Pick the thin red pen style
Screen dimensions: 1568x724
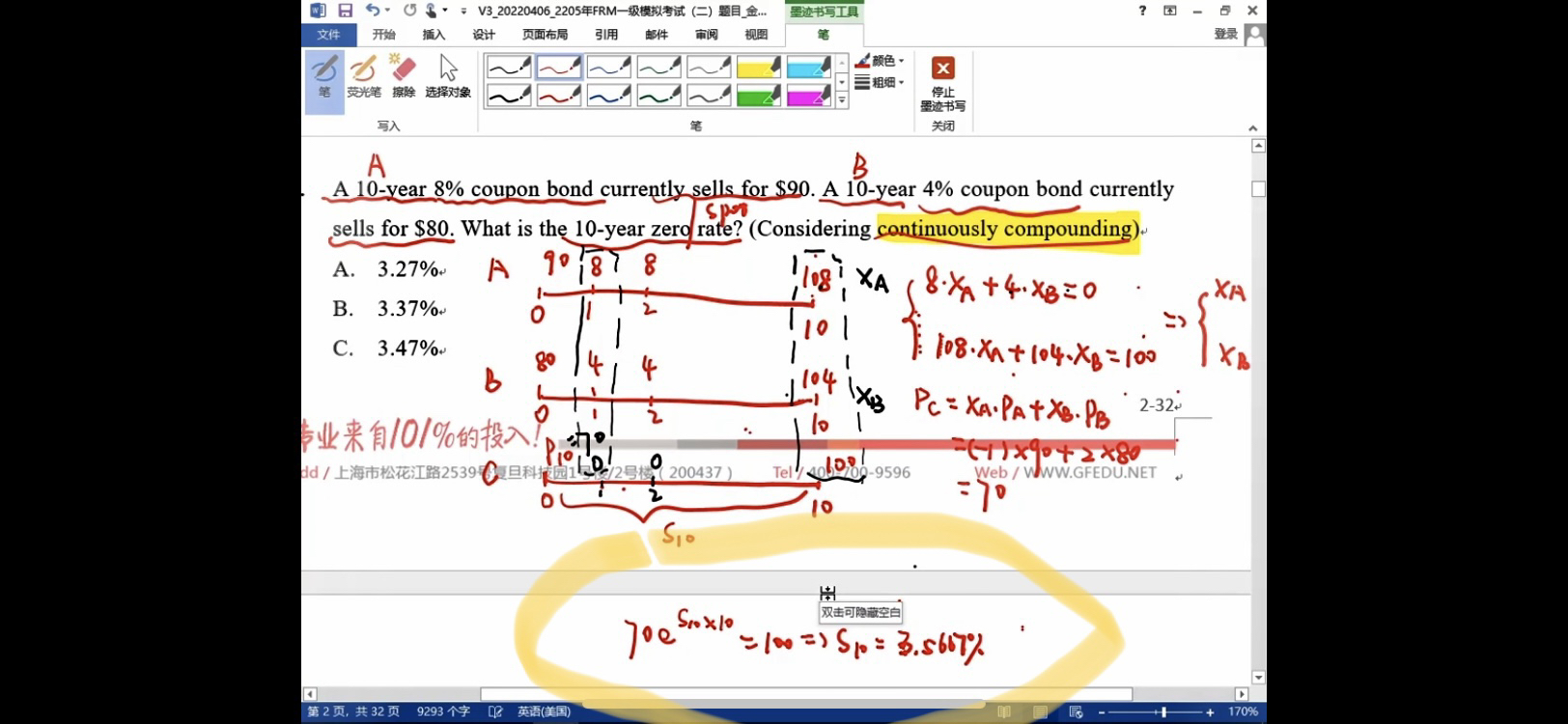(559, 67)
